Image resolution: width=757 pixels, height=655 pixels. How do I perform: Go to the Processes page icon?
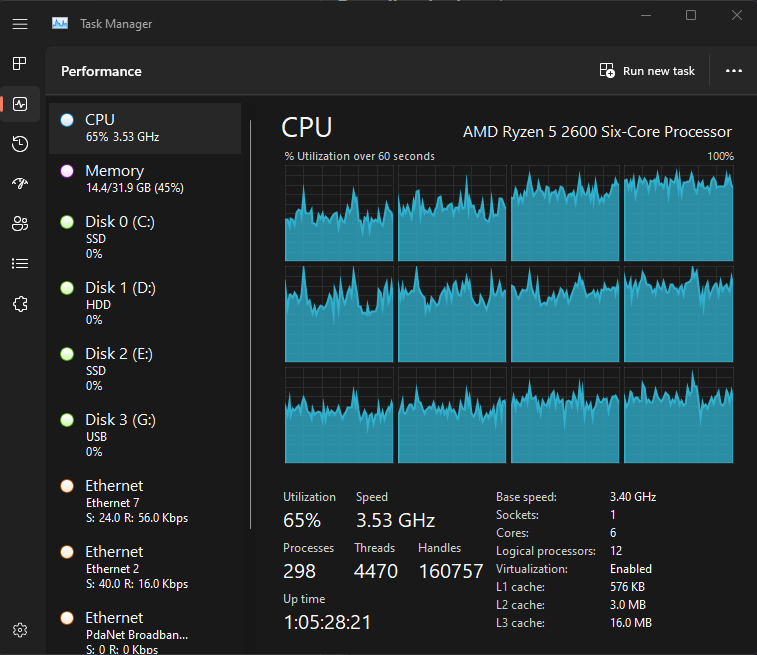pyautogui.click(x=20, y=63)
